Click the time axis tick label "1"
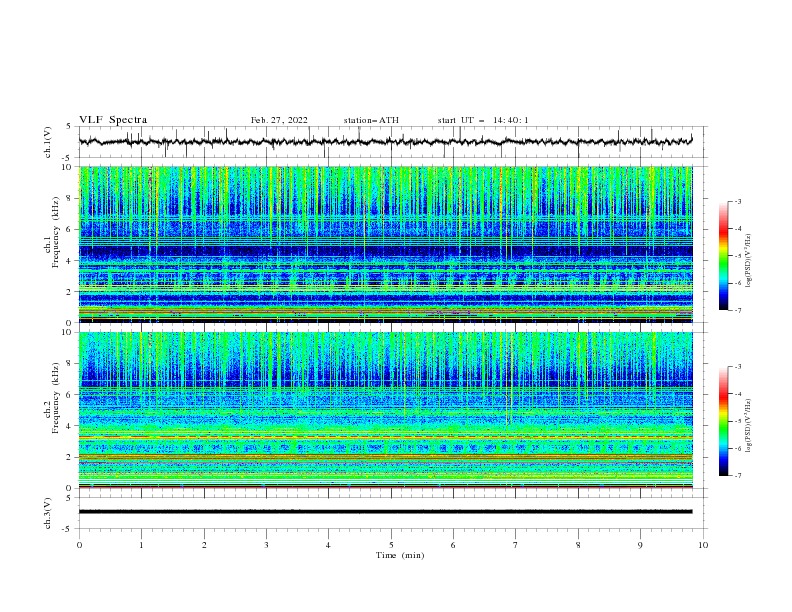 click(x=141, y=545)
